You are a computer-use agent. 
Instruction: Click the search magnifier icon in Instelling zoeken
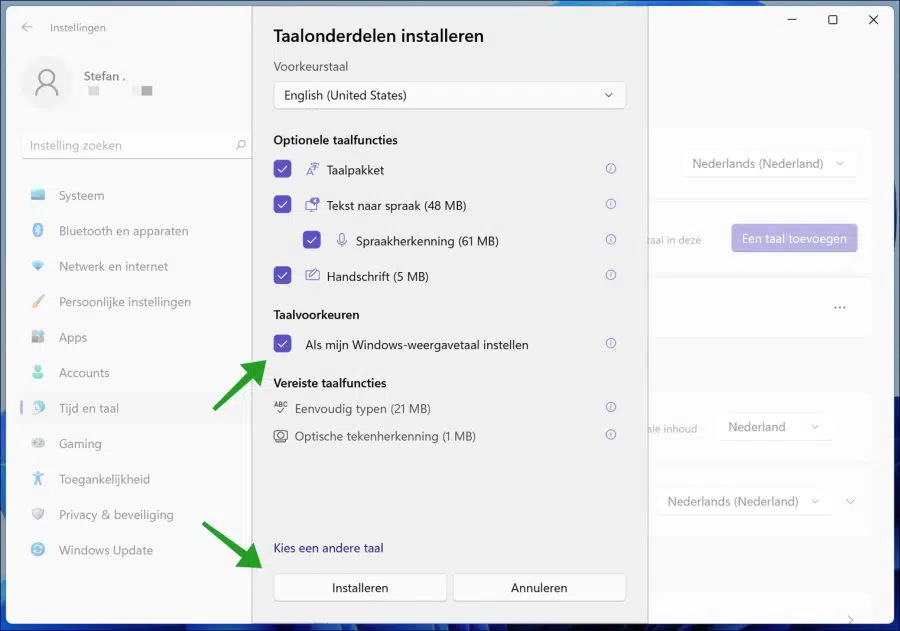coord(240,145)
